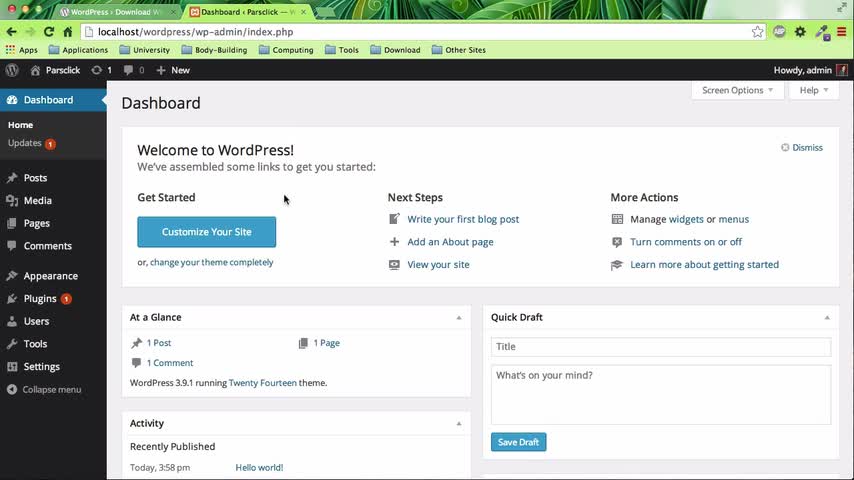Open the Appearance menu
This screenshot has width=854, height=480.
[53, 276]
